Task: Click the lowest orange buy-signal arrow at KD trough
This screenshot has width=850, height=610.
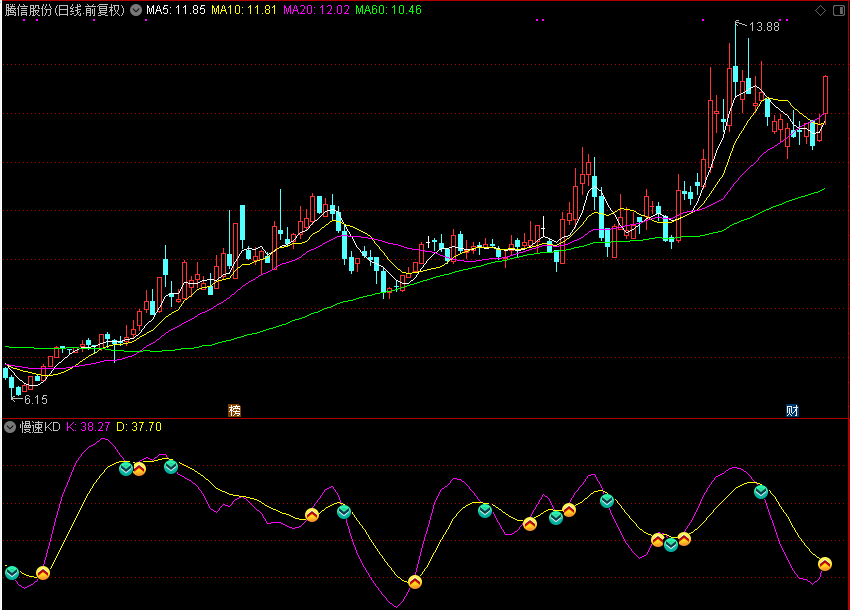Action: click(415, 582)
